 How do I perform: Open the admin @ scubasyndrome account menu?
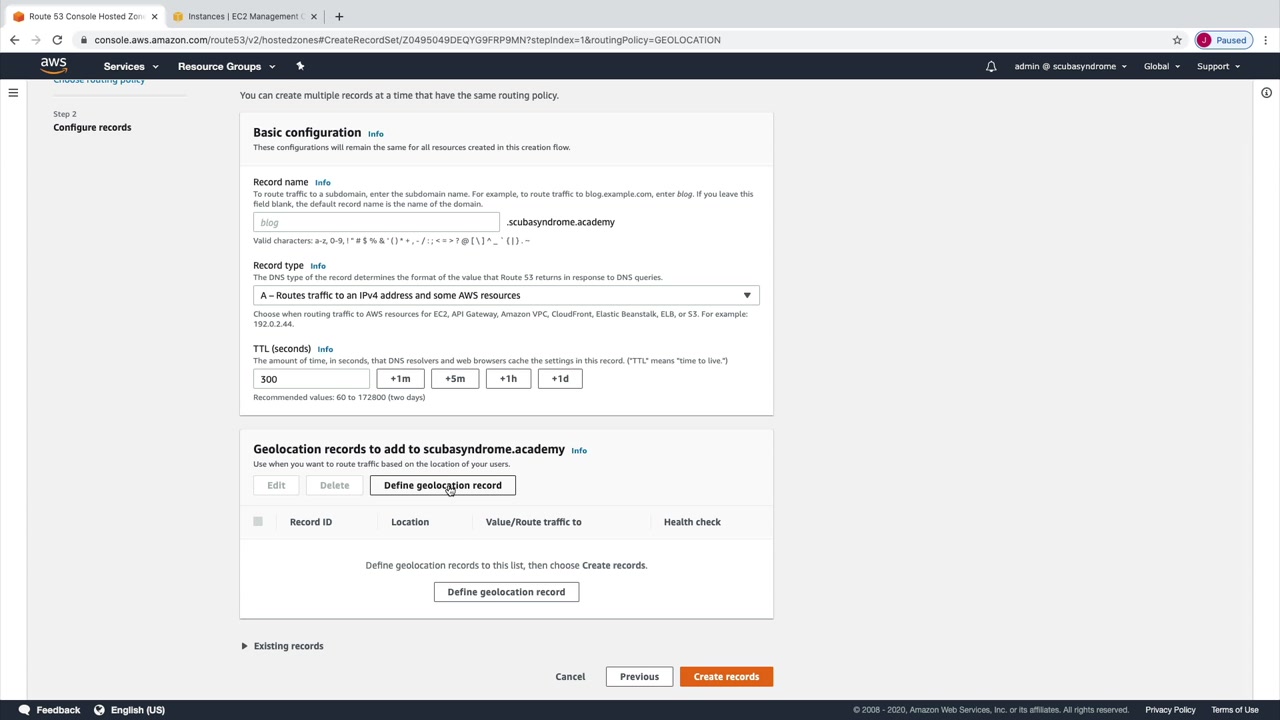(x=1070, y=66)
